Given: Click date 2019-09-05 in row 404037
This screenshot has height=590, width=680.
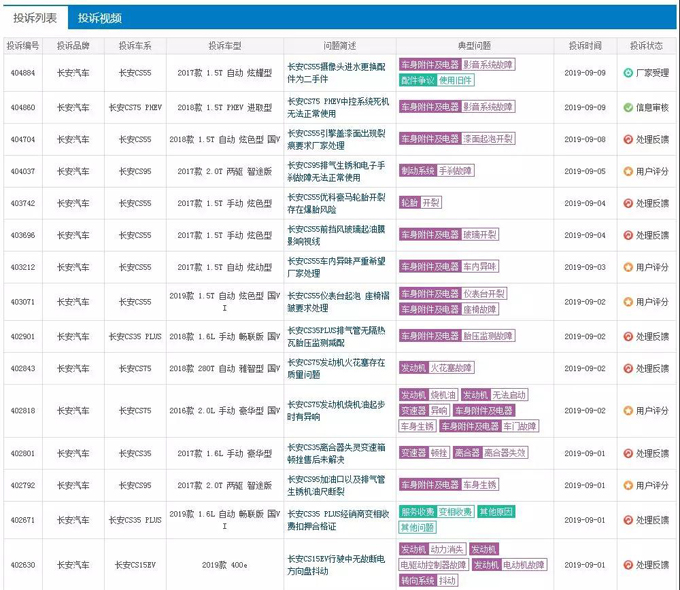Looking at the screenshot, I should [585, 171].
